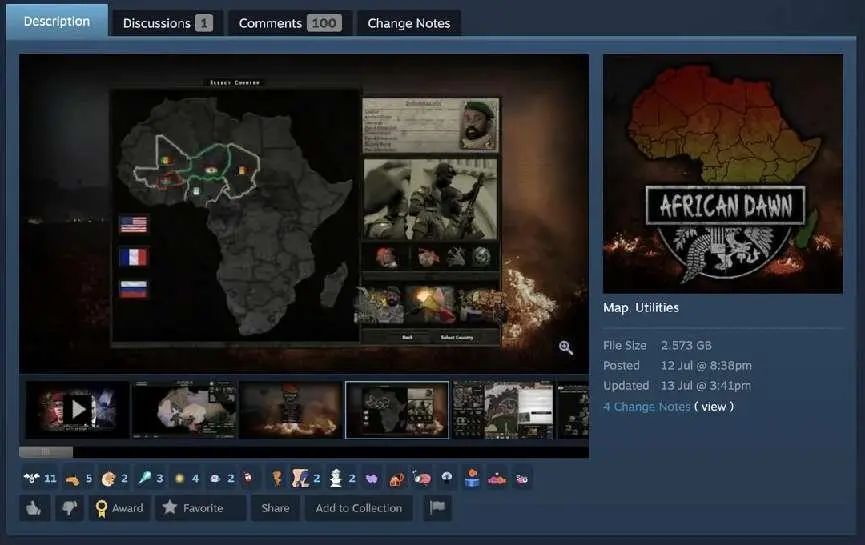Screen dimensions: 865x545
Task: Click the File Size value 2.573 GB
Action: click(x=686, y=346)
